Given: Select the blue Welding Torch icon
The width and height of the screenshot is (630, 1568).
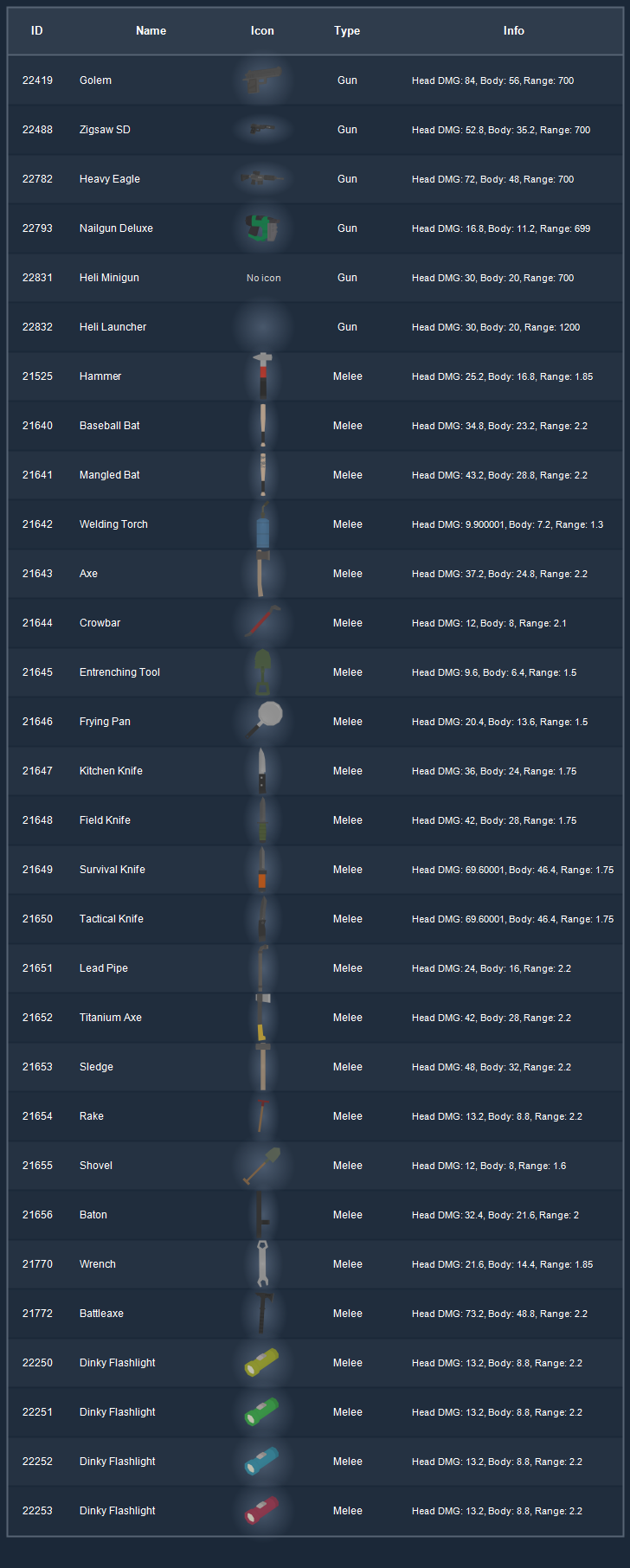Looking at the screenshot, I should pos(262,524).
